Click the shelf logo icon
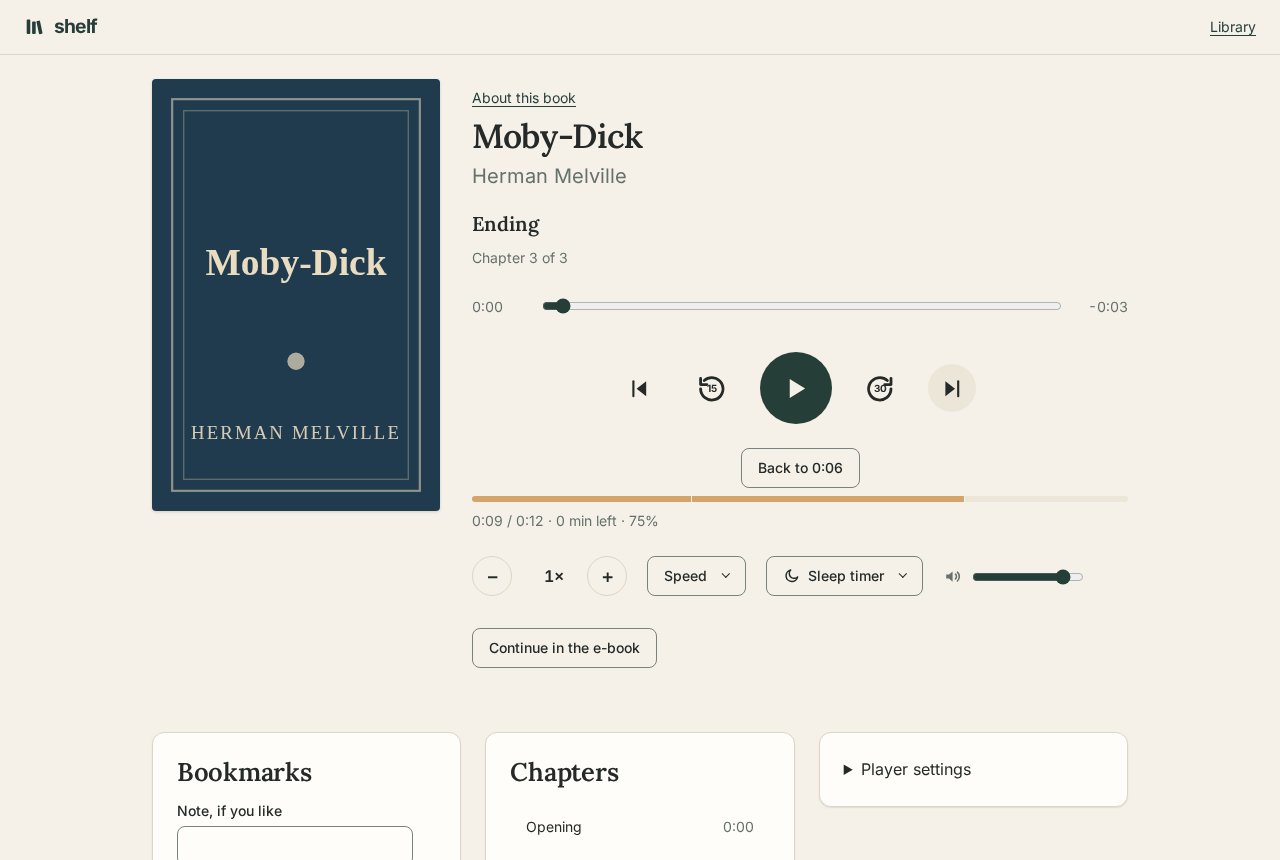Viewport: 1280px width, 860px height. [34, 27]
